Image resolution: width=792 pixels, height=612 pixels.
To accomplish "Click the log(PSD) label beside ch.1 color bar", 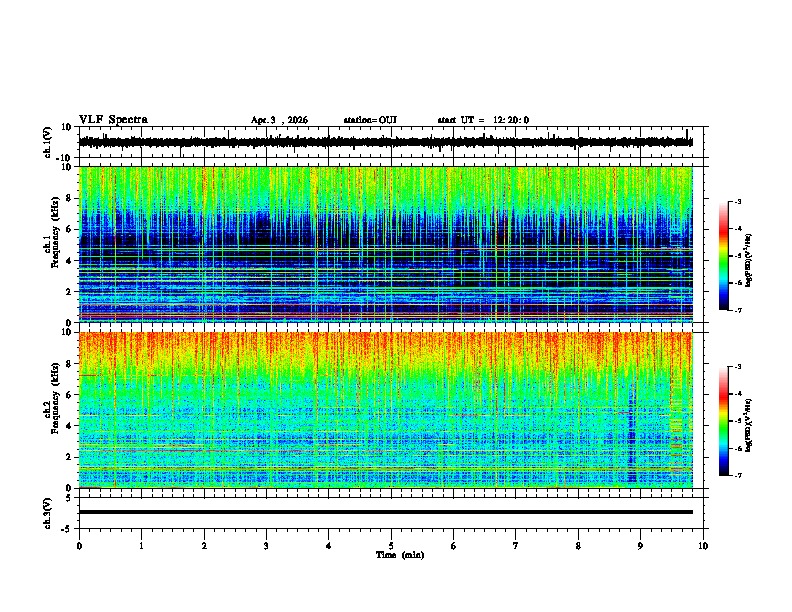I will [749, 261].
